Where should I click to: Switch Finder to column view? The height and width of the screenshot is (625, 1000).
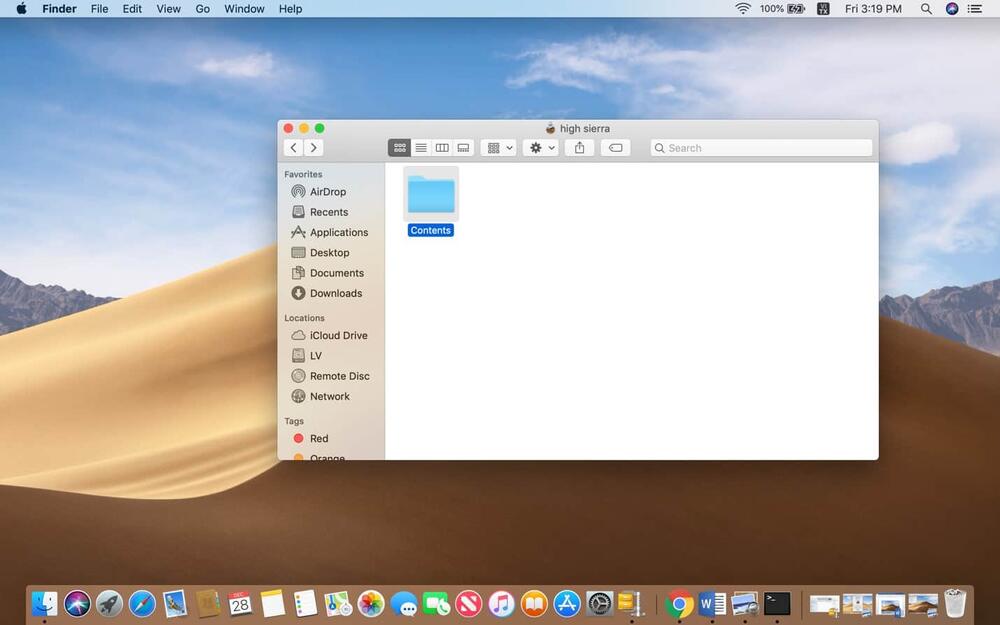click(442, 148)
